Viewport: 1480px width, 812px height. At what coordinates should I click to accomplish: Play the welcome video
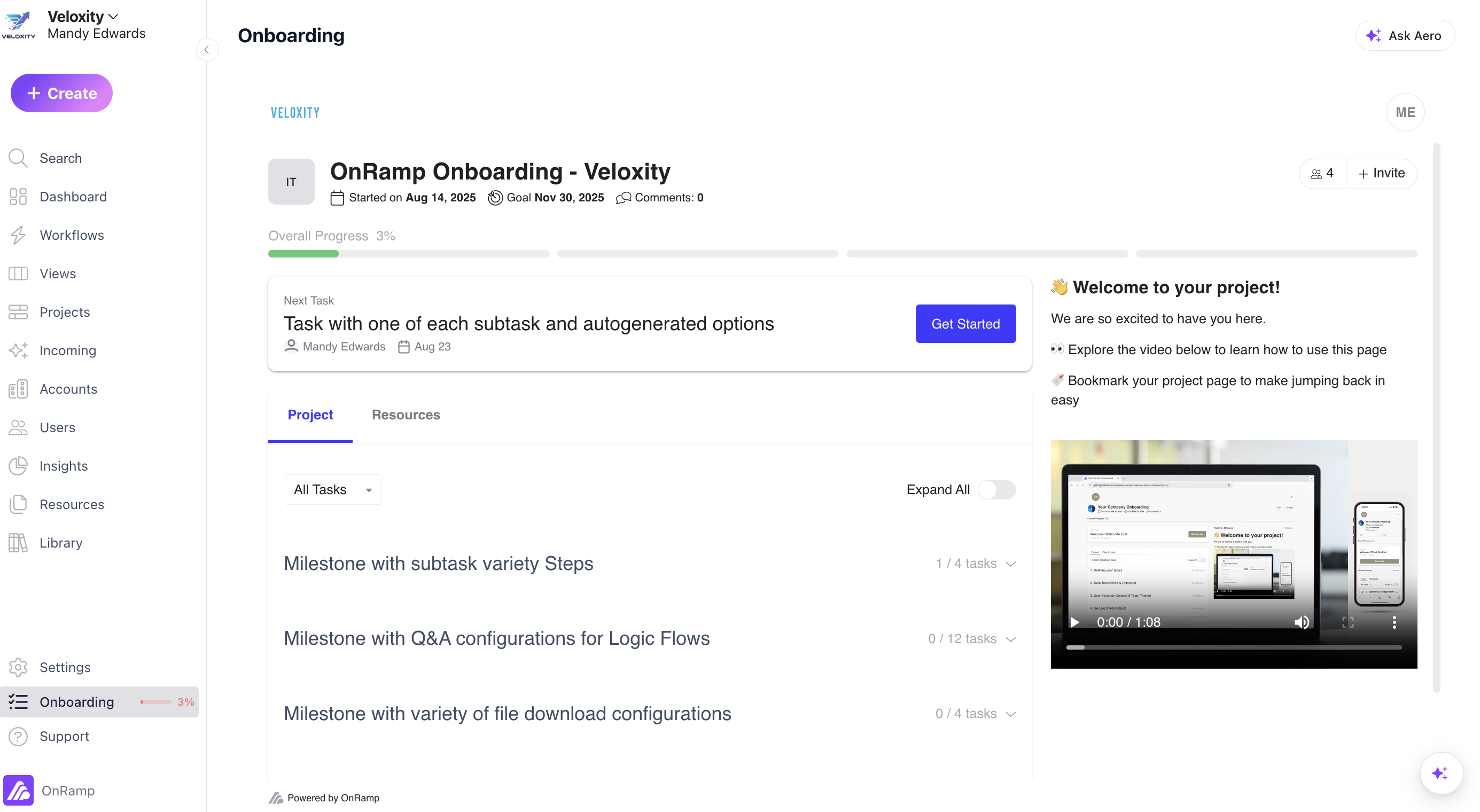click(x=1074, y=622)
